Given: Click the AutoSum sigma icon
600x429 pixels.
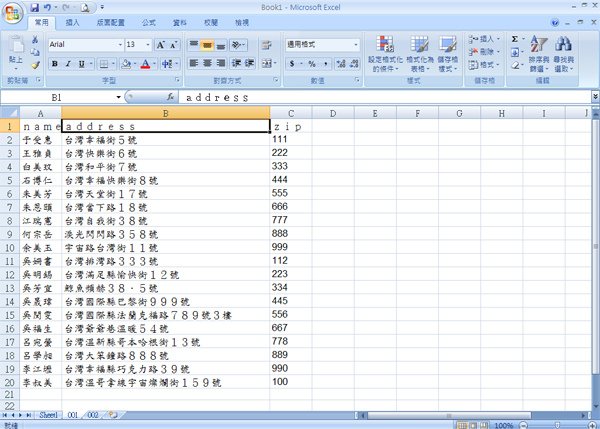Looking at the screenshot, I should click(515, 39).
